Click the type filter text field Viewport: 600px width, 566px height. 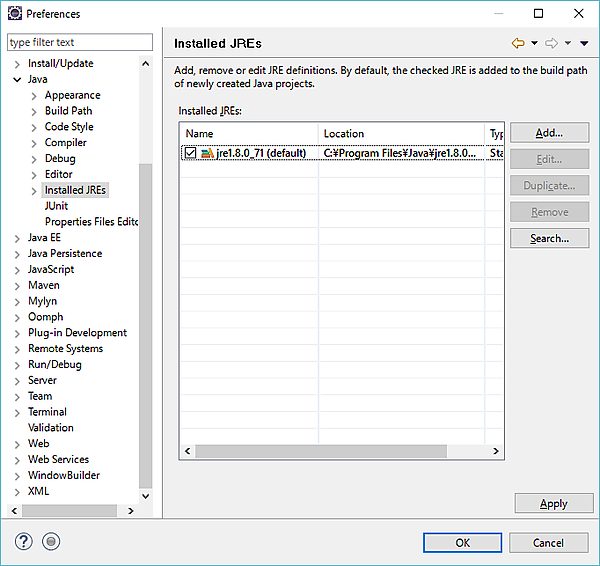click(x=80, y=42)
